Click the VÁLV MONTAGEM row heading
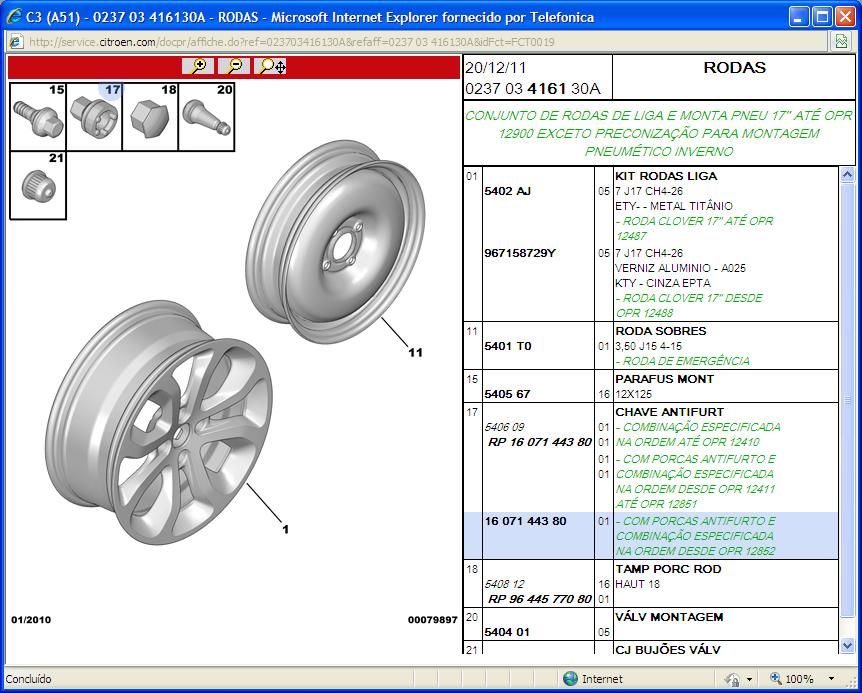This screenshot has width=862, height=693. [x=669, y=617]
